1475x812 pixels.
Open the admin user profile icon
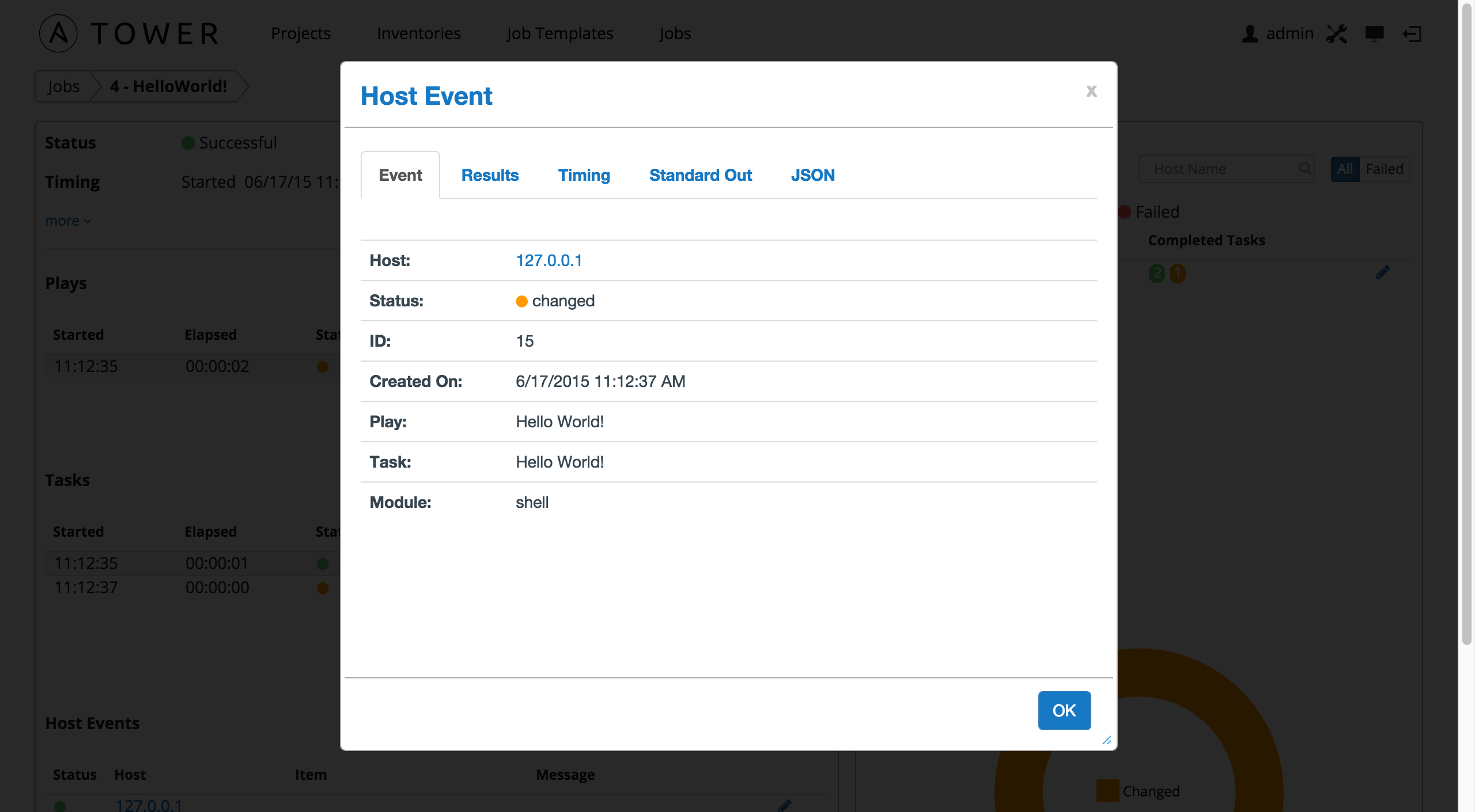(x=1249, y=33)
